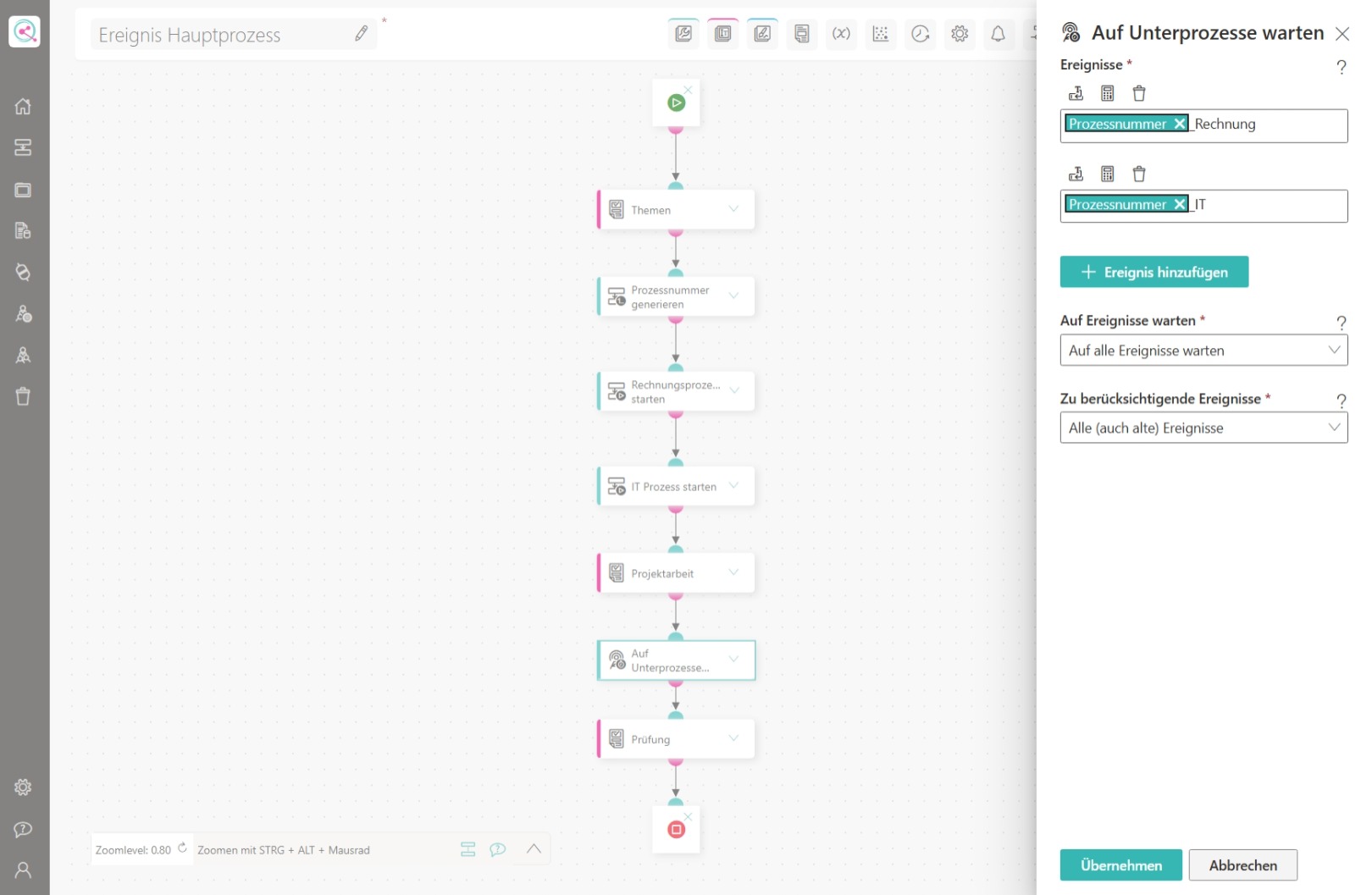
Task: Open the trash icon in left sidebar
Action: point(23,396)
